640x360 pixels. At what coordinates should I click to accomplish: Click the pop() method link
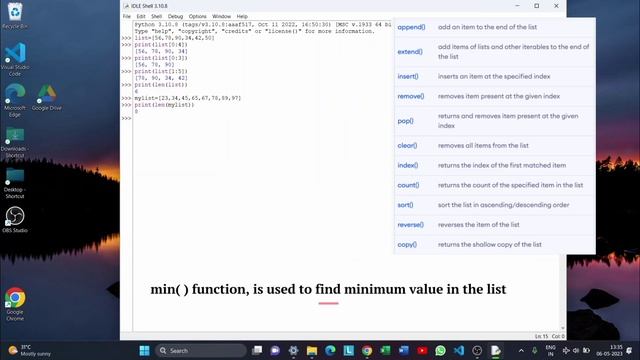(405, 121)
